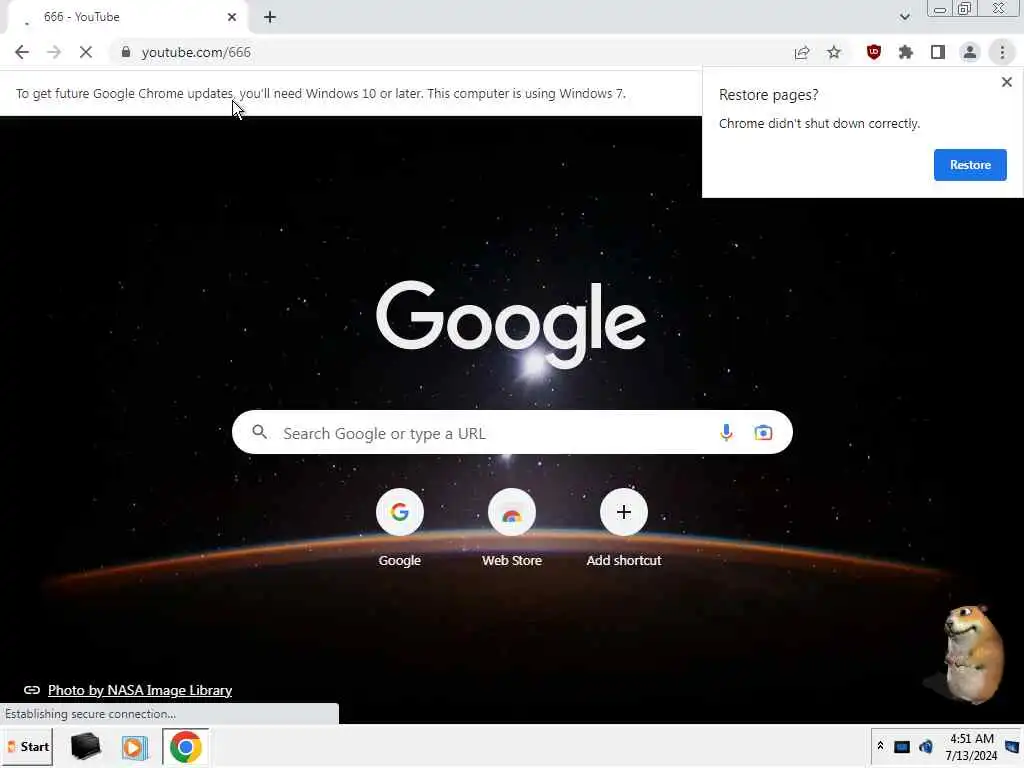Viewport: 1024px width, 768px height.
Task: Close the 666 - YouTube tab
Action: click(x=232, y=17)
